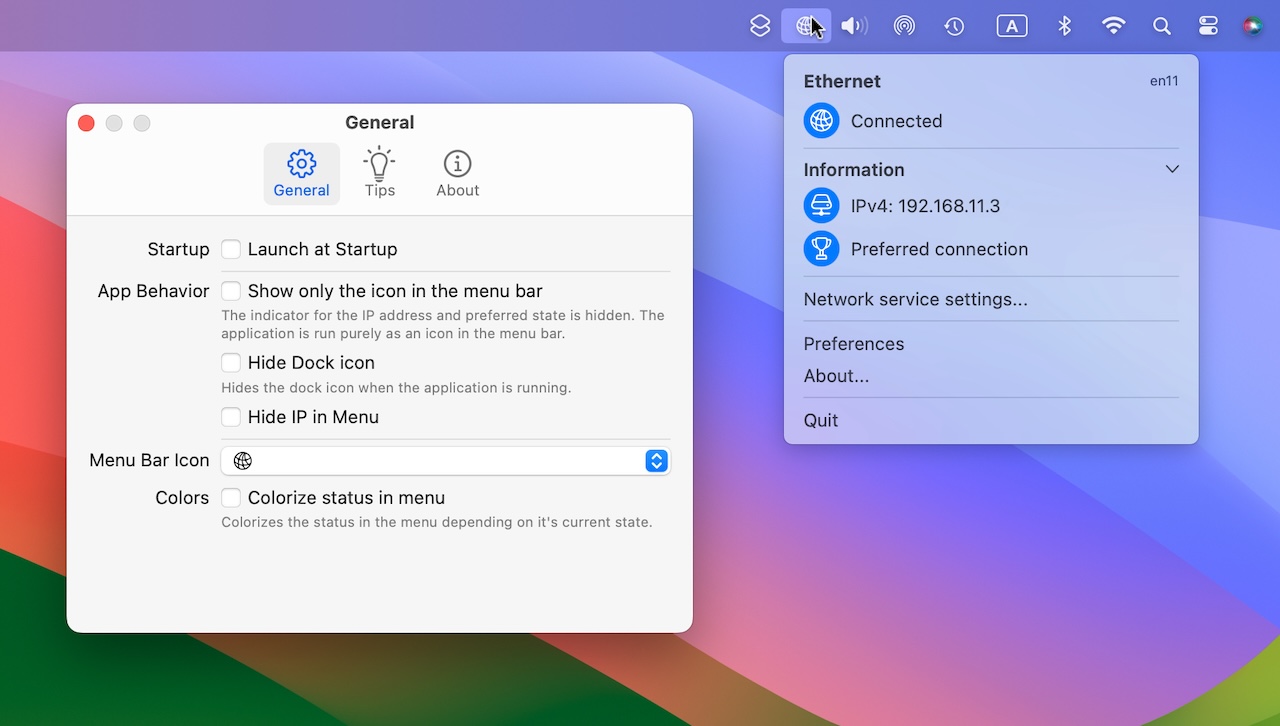Click the Colors label
Screen dimensions: 1280x726
[x=182, y=498]
